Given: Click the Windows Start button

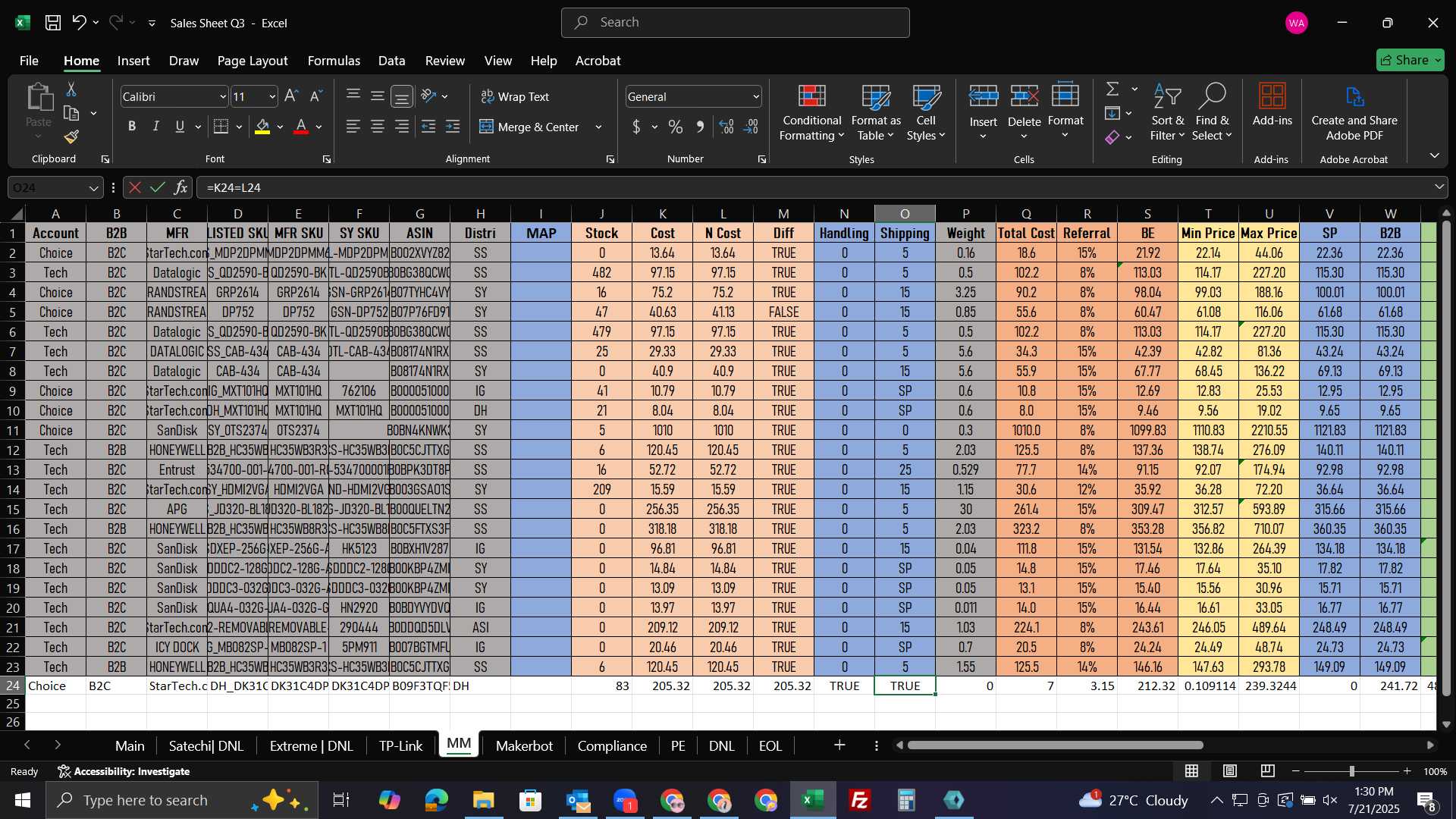Looking at the screenshot, I should point(22,800).
